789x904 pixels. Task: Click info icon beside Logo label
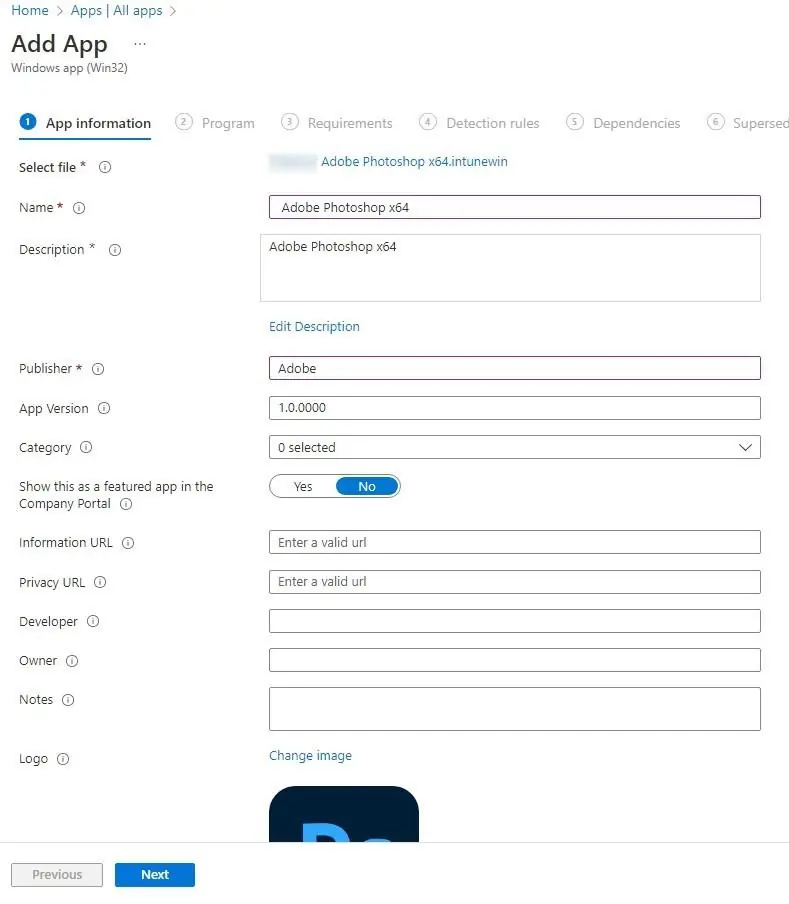63,759
